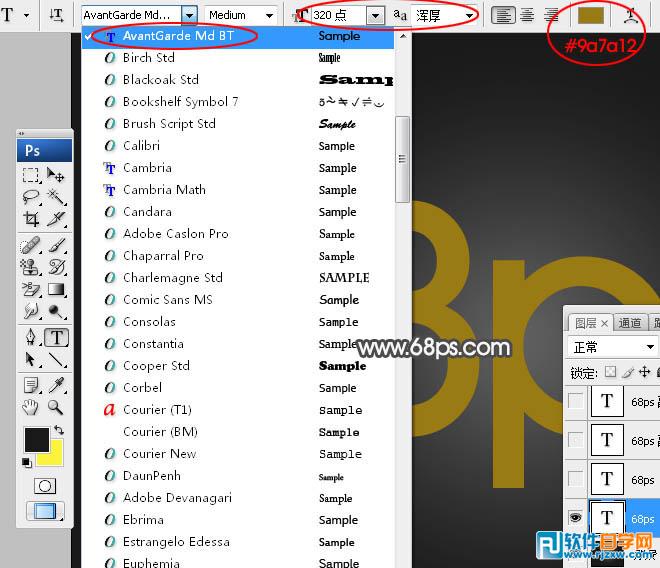Choose Courier New font

[x=238, y=454]
